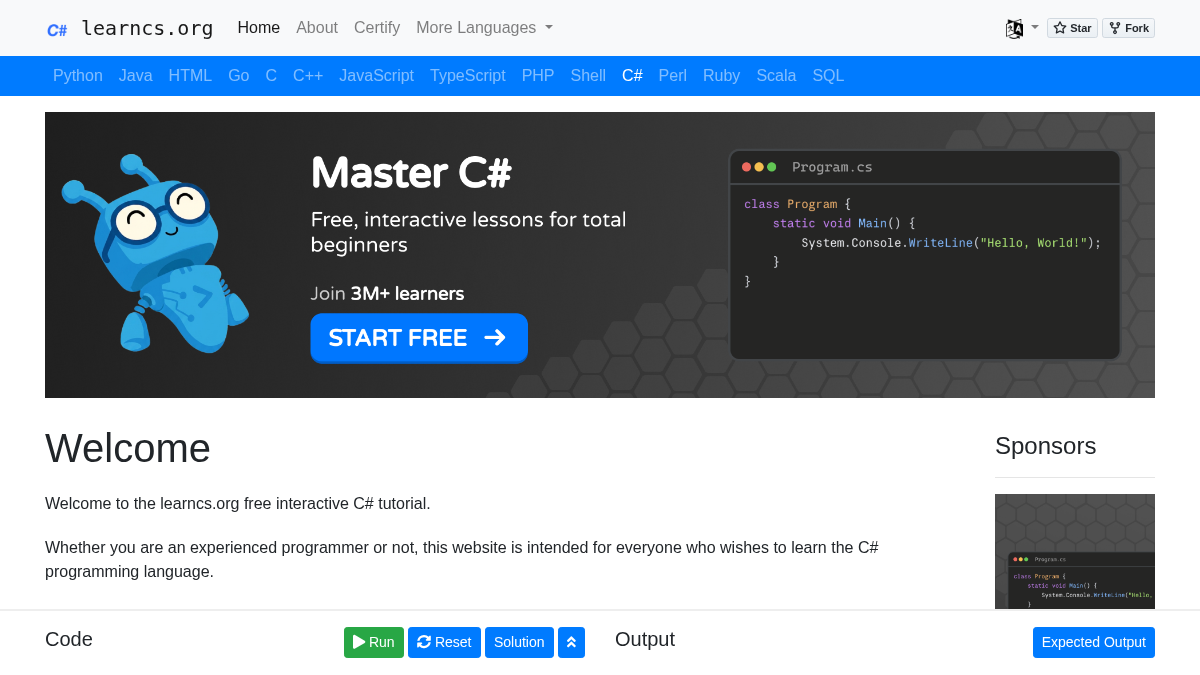
Task: Expand the code panel with double-chevron button
Action: pos(571,642)
